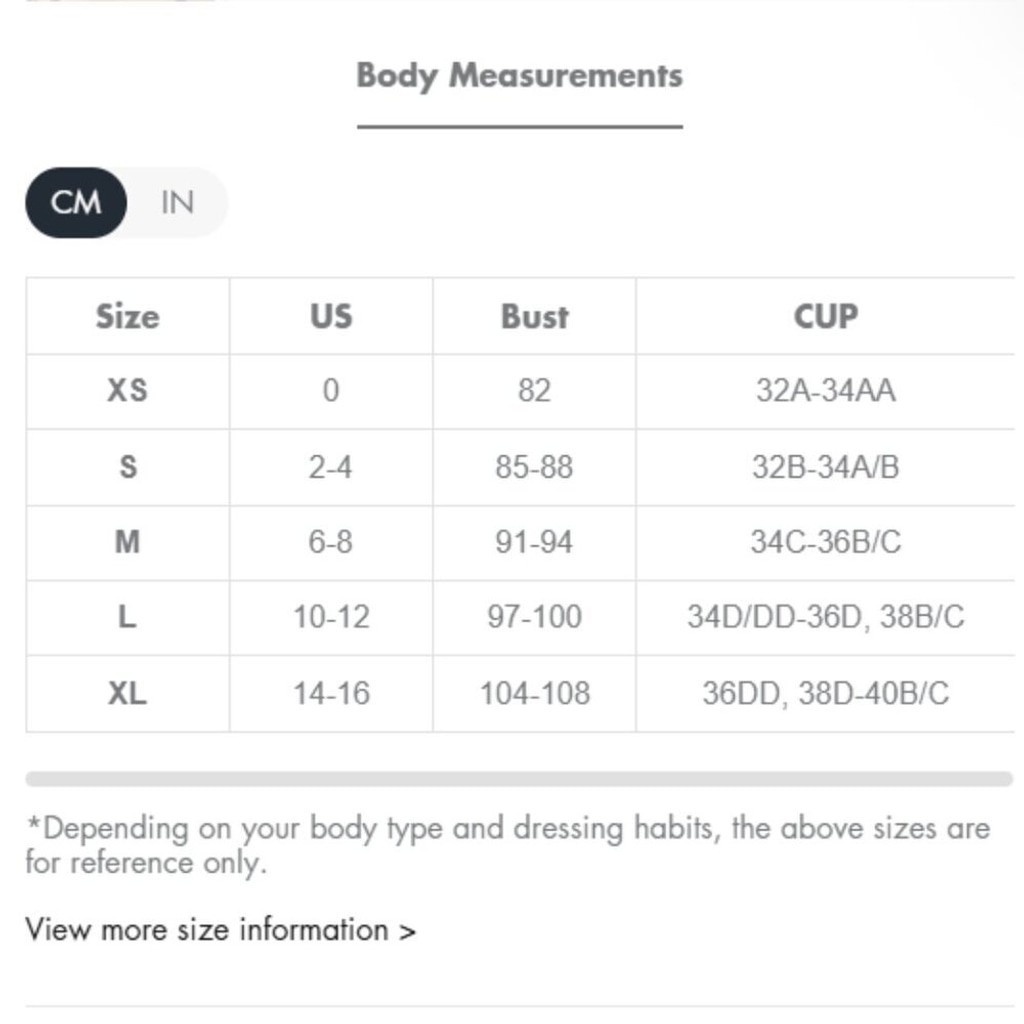
Task: Click the 104-108 bust cell
Action: point(534,694)
